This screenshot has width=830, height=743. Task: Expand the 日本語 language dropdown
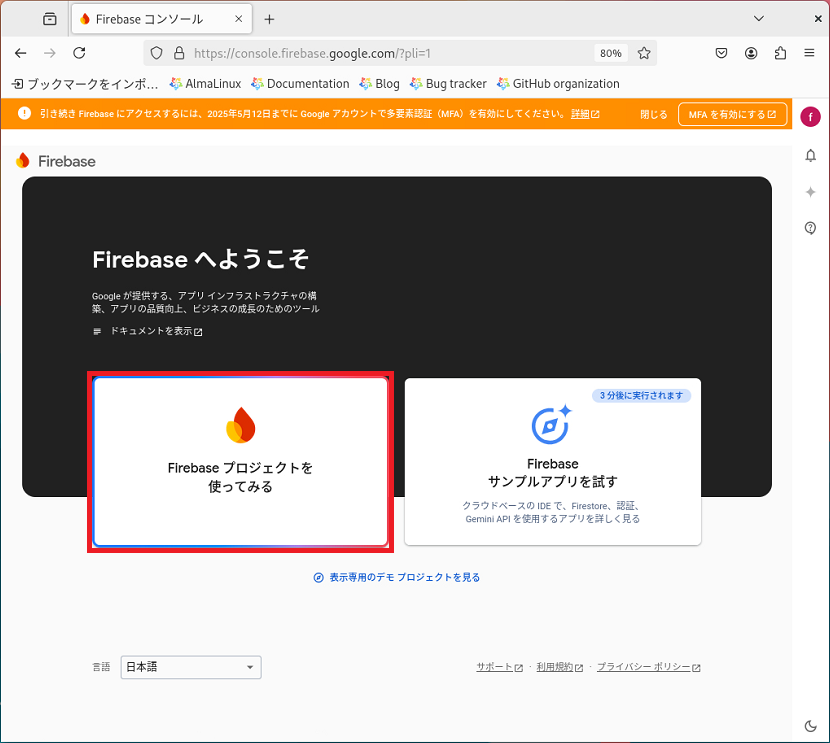(191, 667)
